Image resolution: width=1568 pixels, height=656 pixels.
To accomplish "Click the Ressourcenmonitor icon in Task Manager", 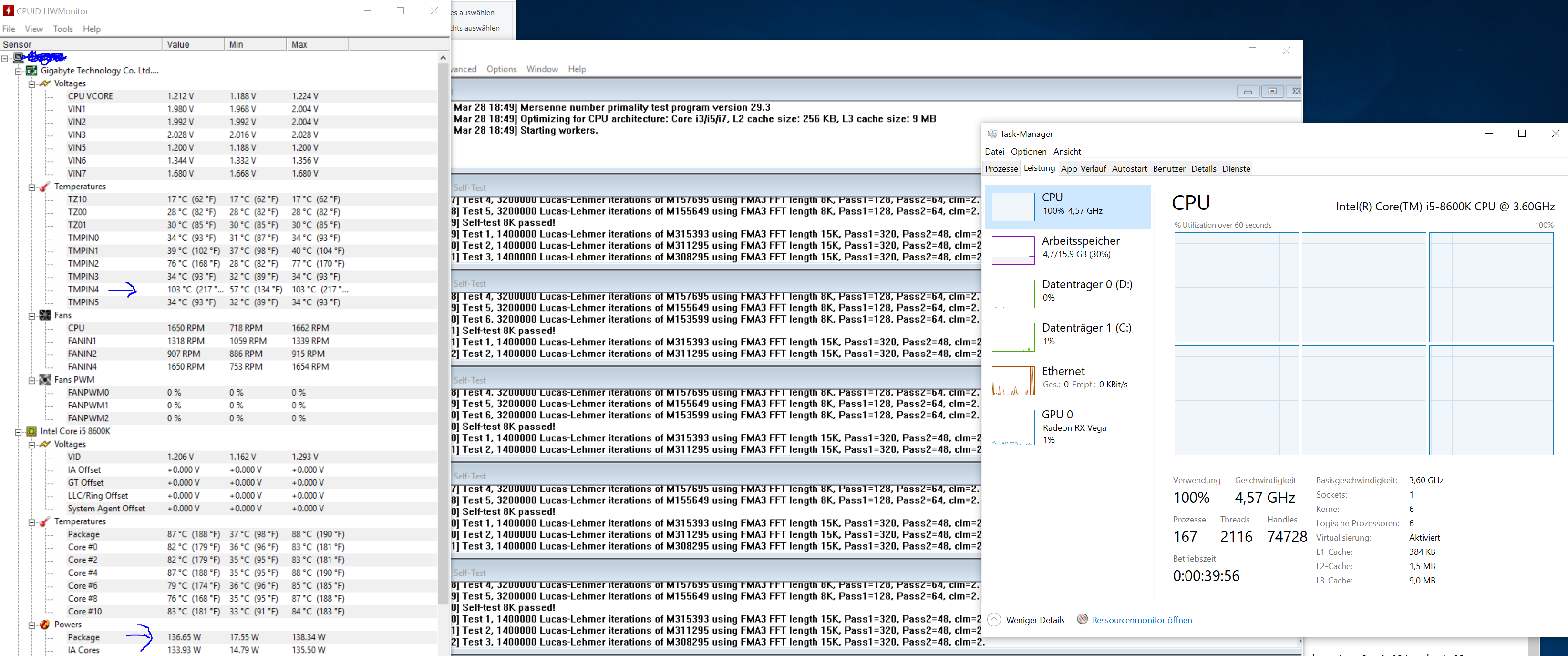I will coord(1082,619).
